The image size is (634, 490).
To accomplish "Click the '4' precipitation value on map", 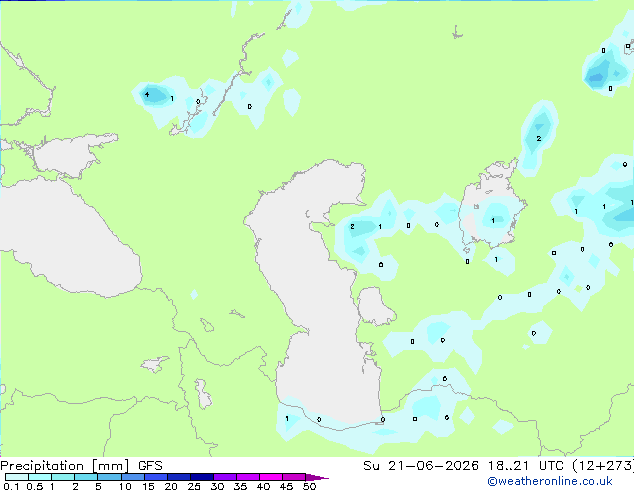I will (x=147, y=95).
